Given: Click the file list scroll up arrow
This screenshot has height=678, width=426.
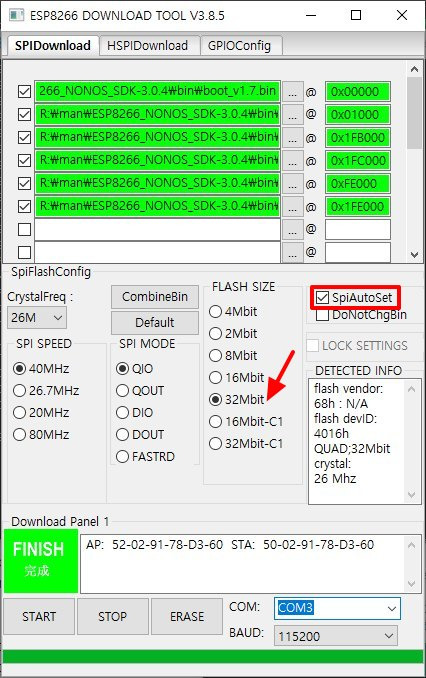Looking at the screenshot, I should [x=414, y=69].
